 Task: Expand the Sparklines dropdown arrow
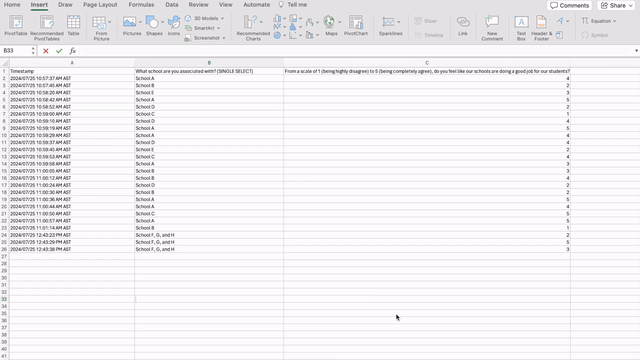pyautogui.click(x=398, y=22)
